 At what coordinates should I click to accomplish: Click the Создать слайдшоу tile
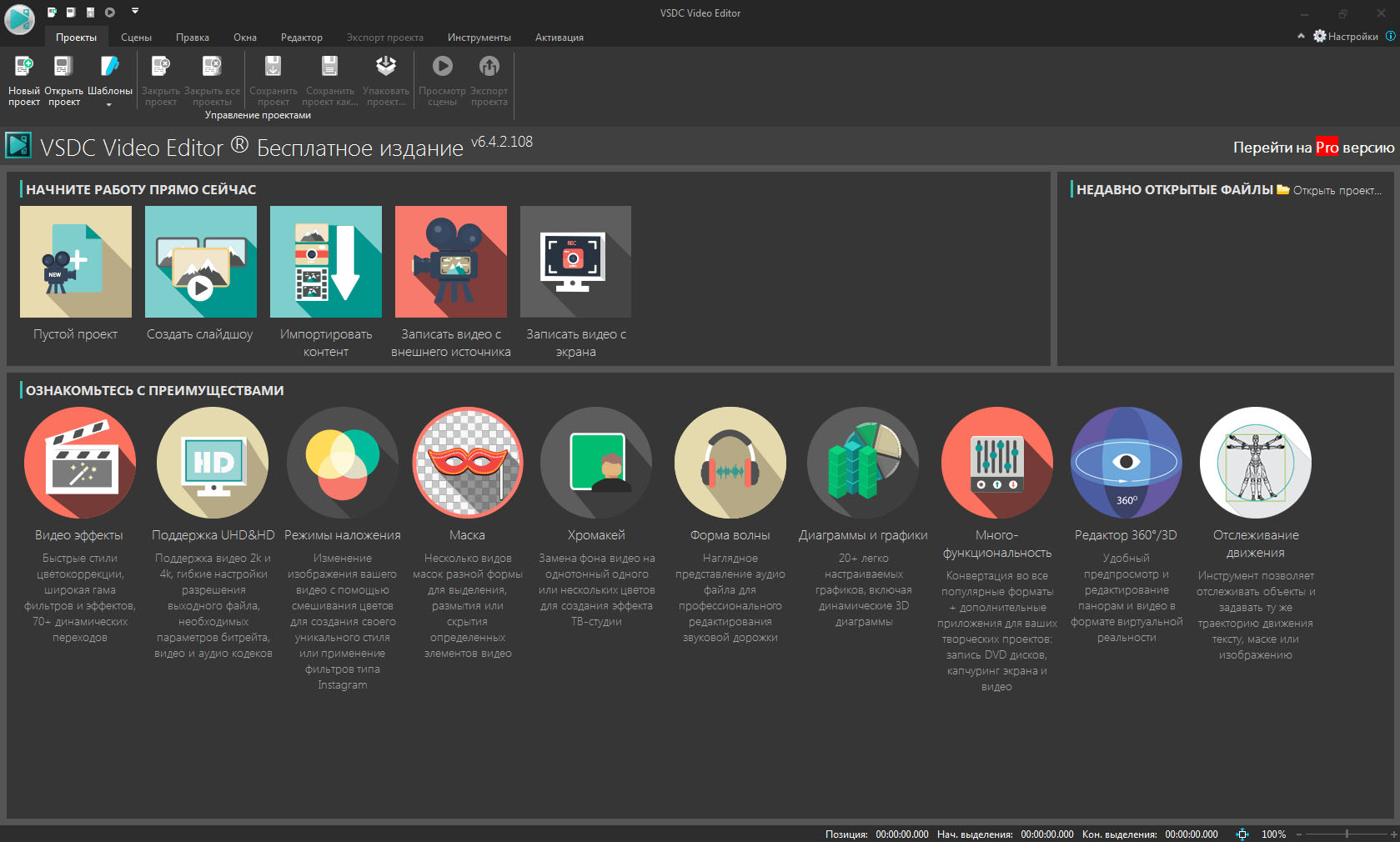pyautogui.click(x=201, y=262)
